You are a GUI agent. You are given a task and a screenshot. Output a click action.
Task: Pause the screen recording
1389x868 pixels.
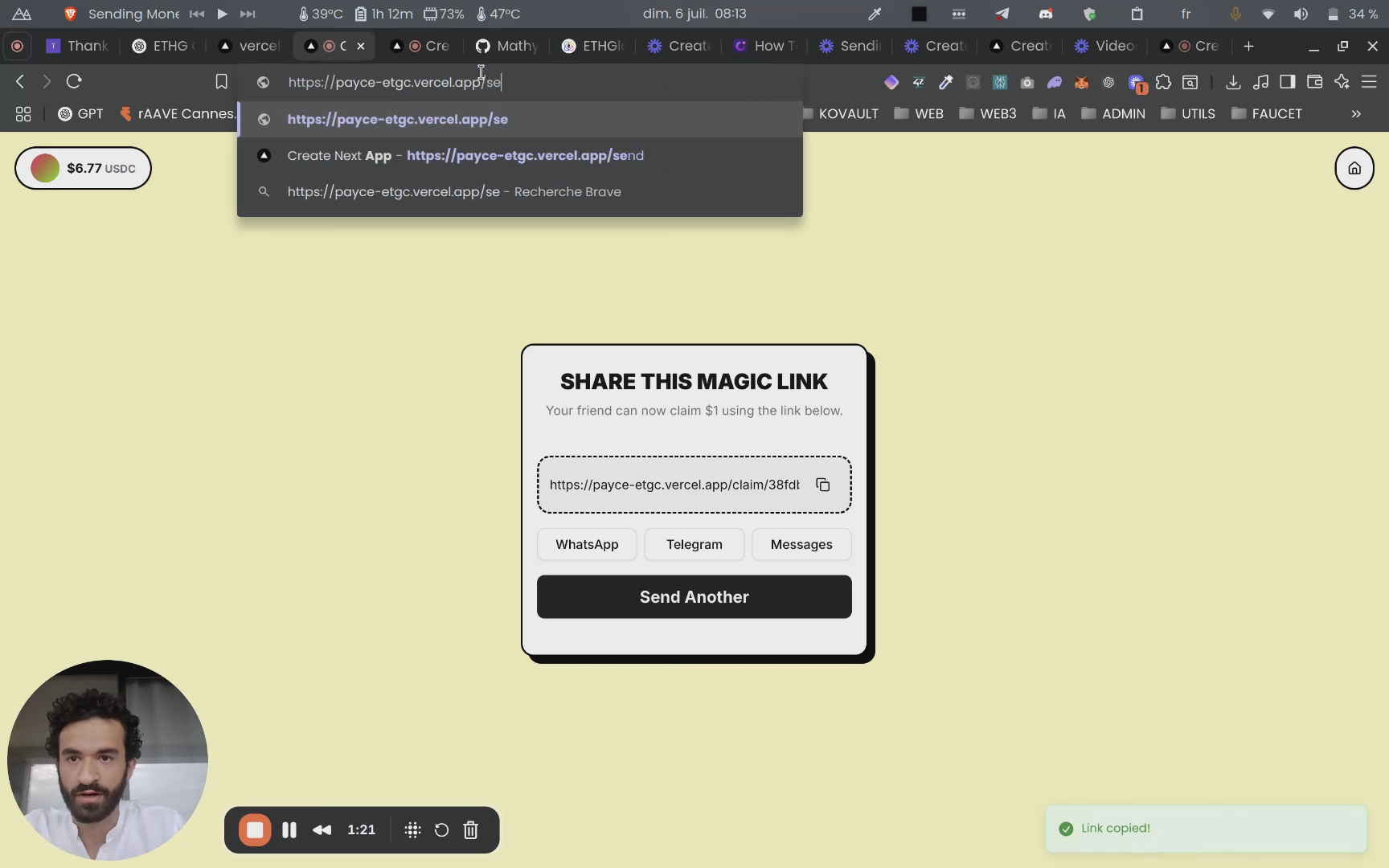[x=289, y=830]
